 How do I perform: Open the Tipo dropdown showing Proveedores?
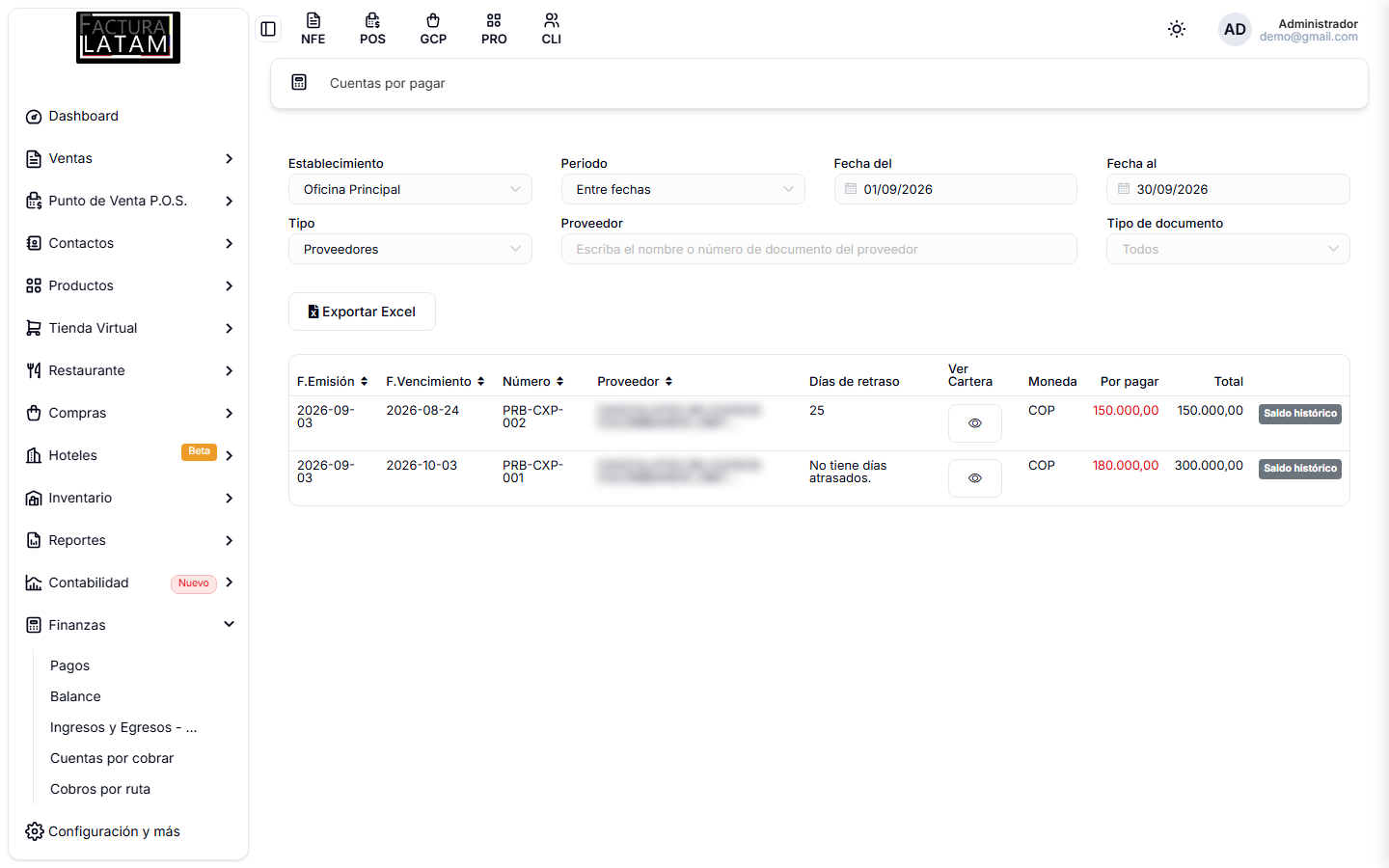(410, 249)
